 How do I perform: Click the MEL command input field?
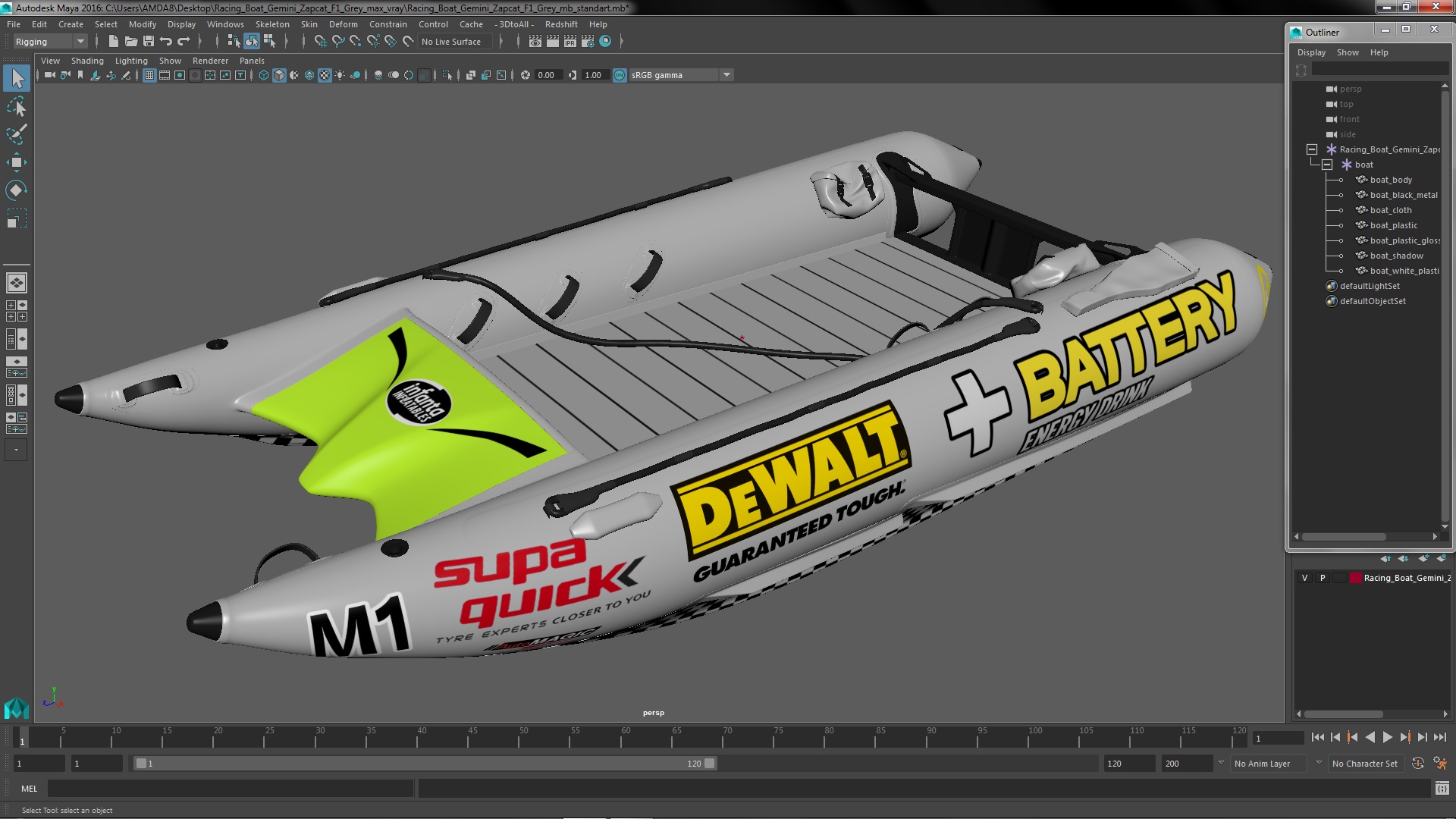[231, 789]
